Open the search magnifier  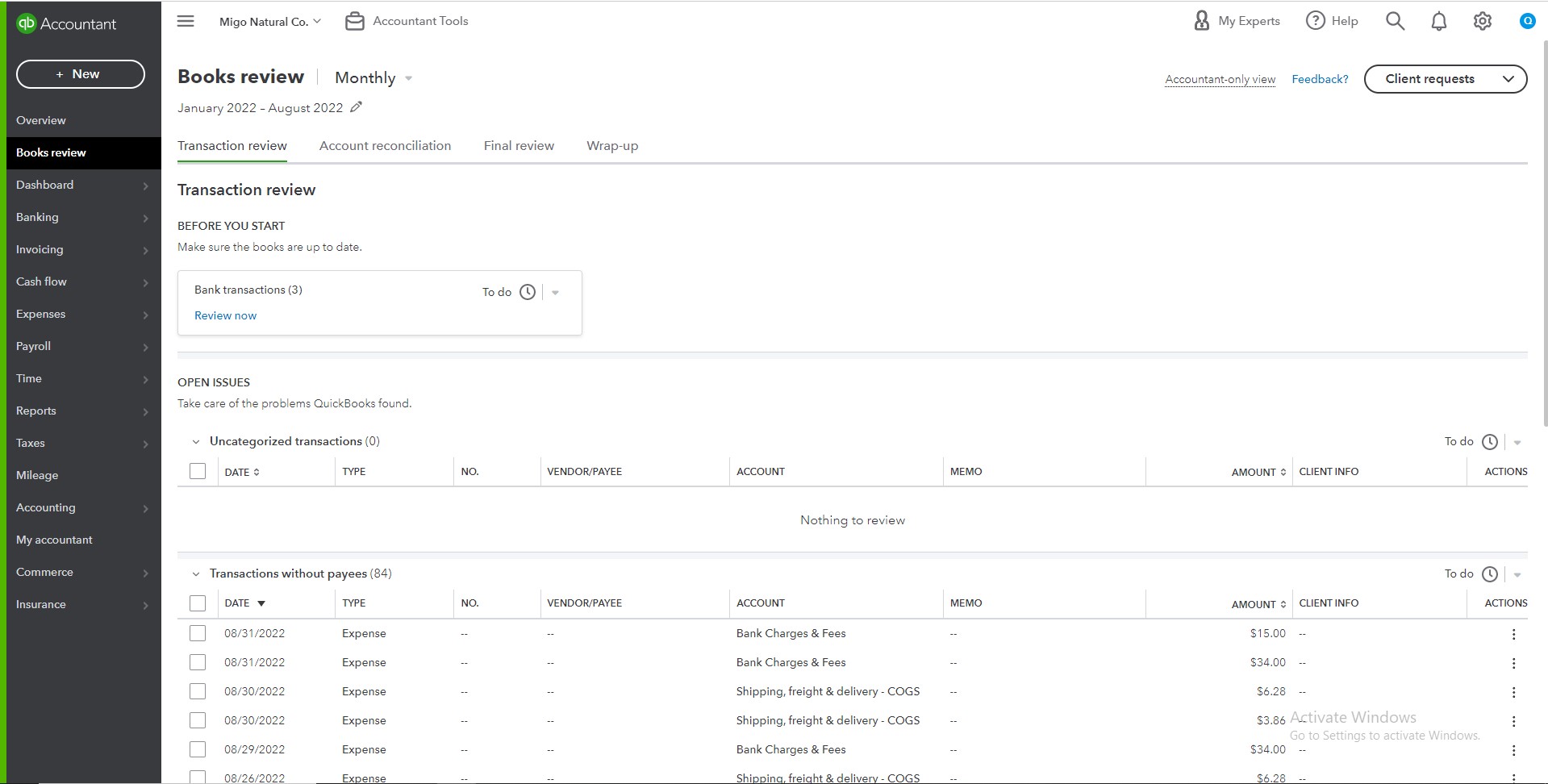pos(1395,21)
